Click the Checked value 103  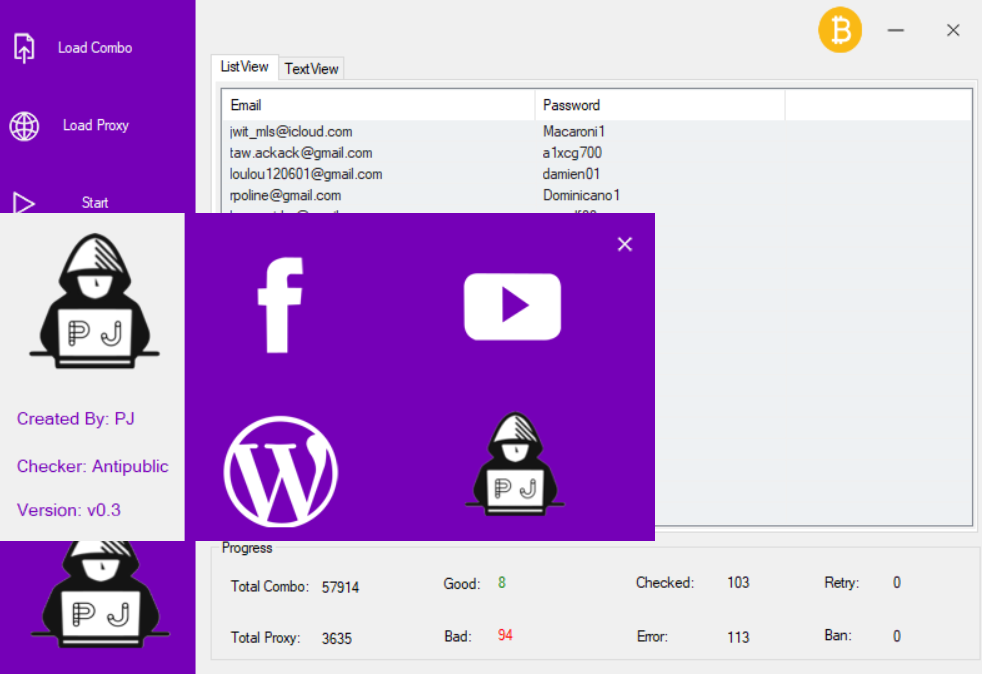pyautogui.click(x=738, y=583)
